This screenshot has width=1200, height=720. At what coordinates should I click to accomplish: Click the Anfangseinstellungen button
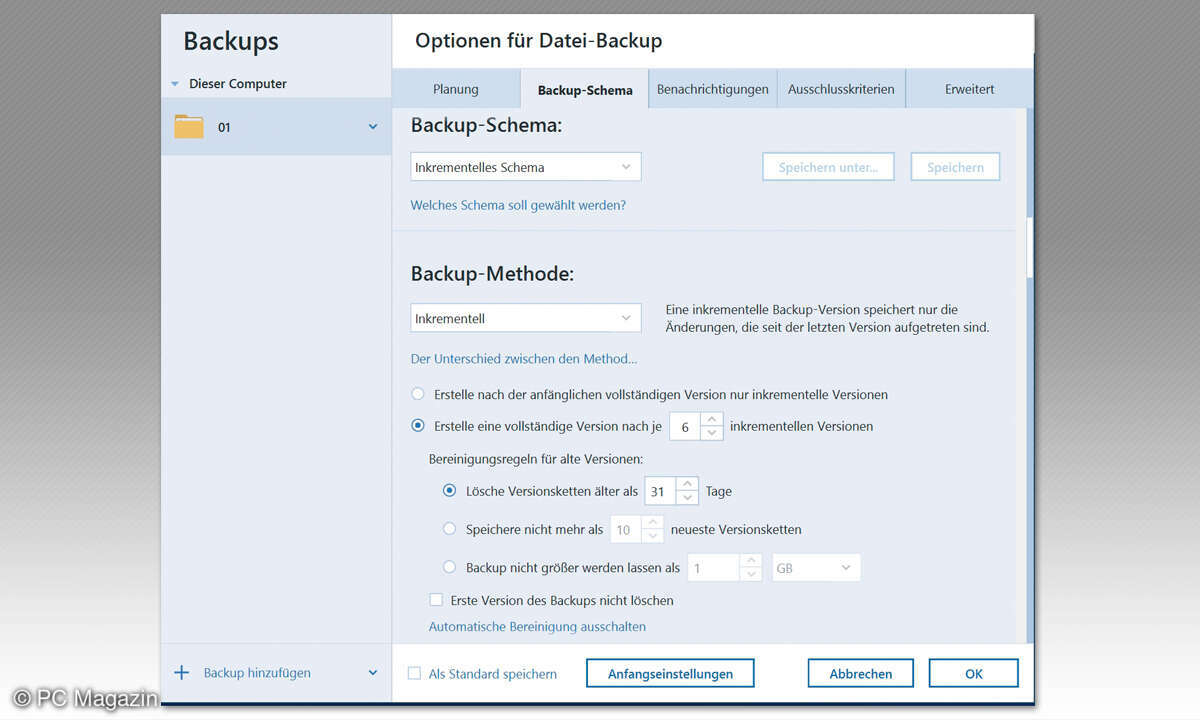[x=670, y=673]
